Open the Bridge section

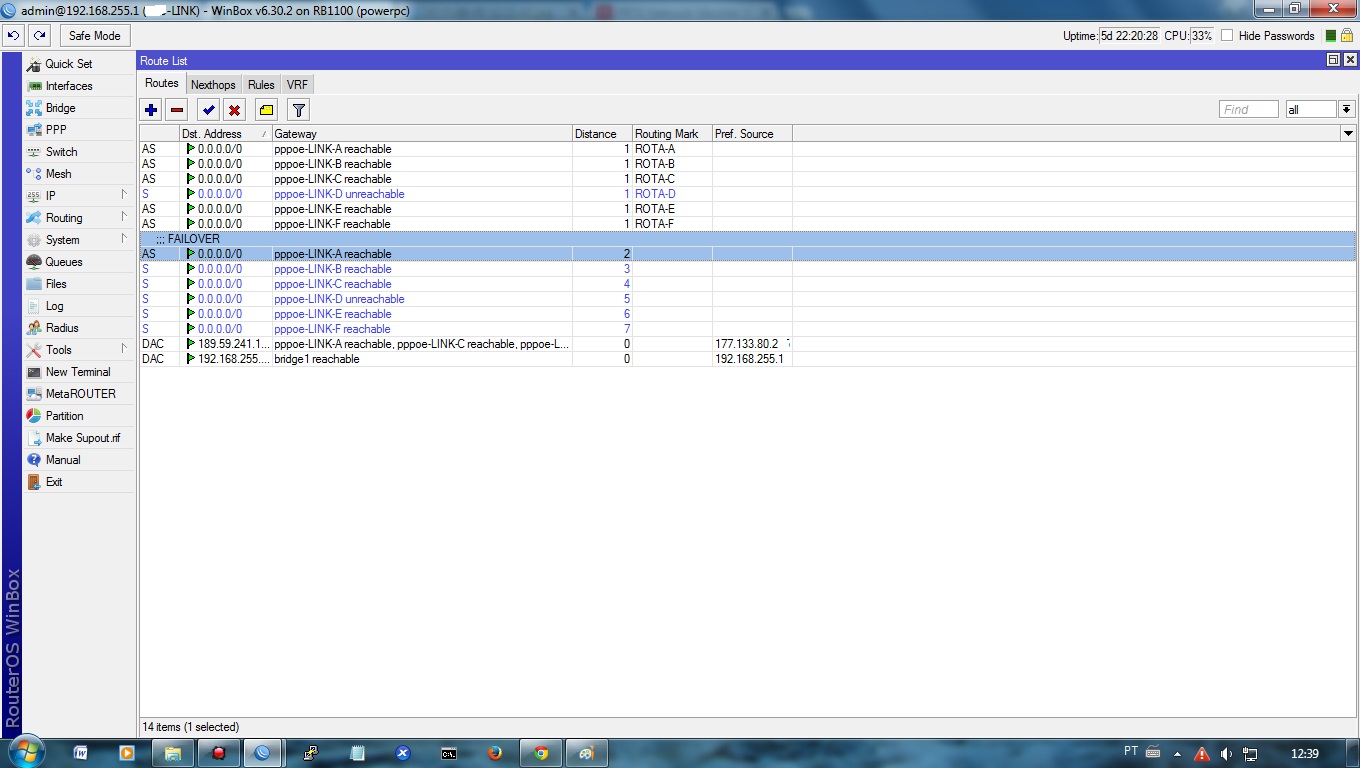79,108
